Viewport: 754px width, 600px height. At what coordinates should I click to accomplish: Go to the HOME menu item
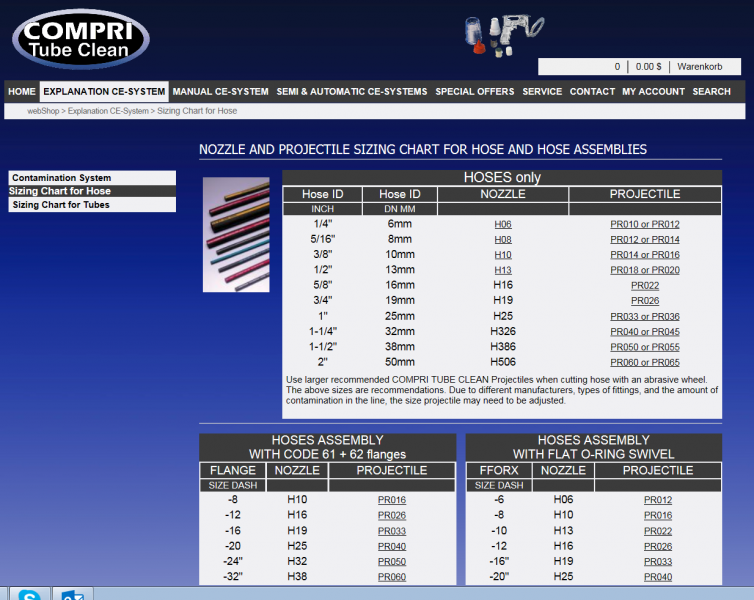[22, 91]
